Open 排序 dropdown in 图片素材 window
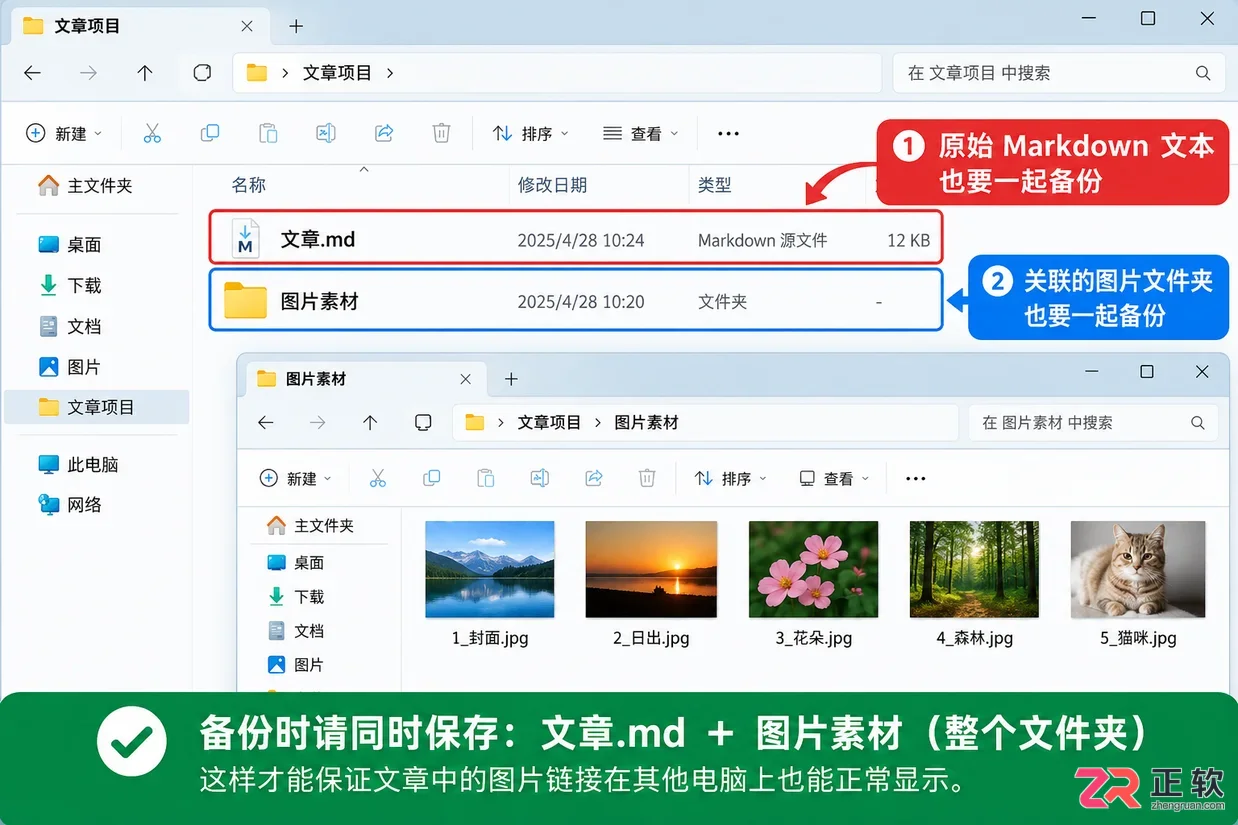 point(730,478)
